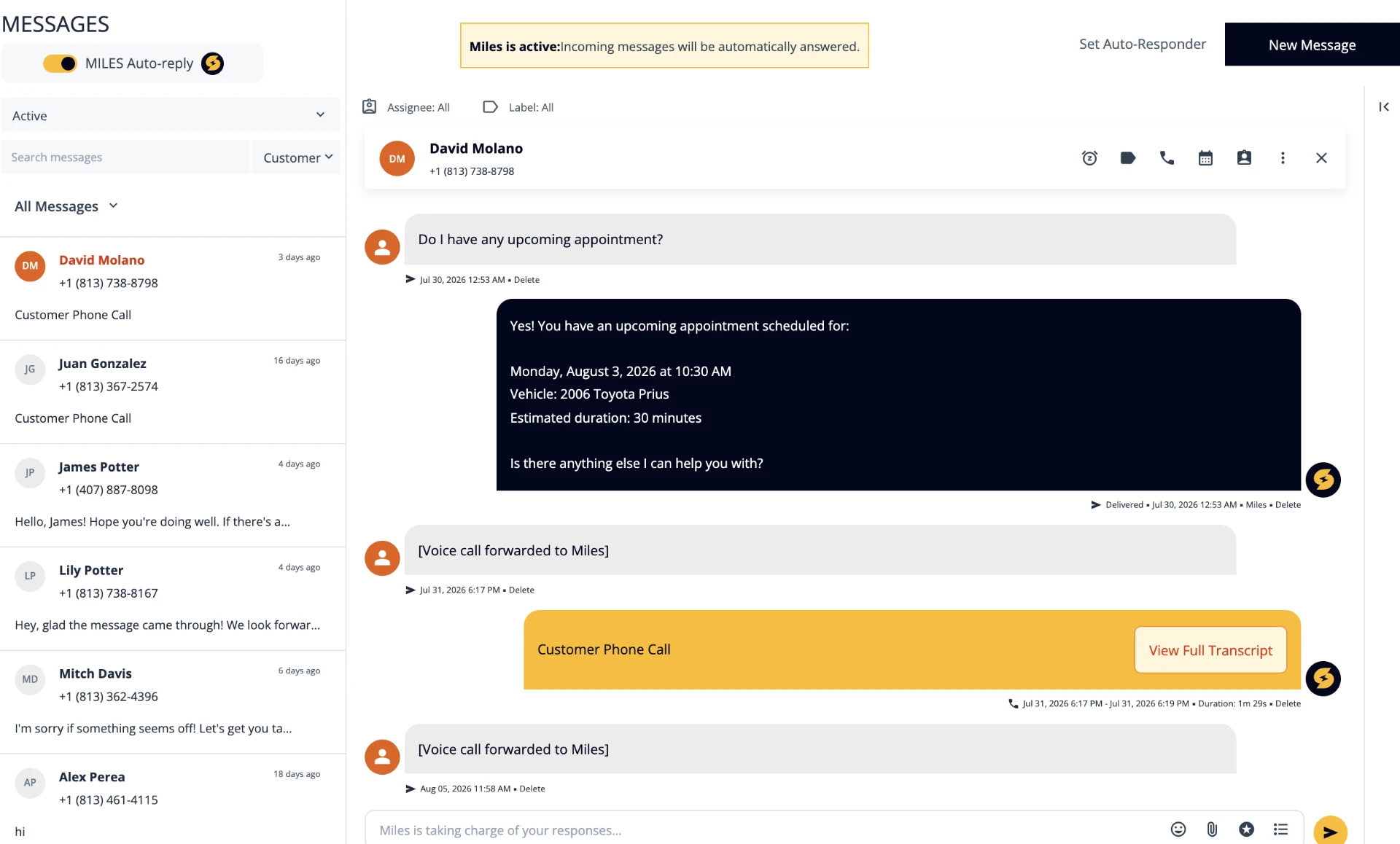Open the Assignee: All filter

[406, 107]
